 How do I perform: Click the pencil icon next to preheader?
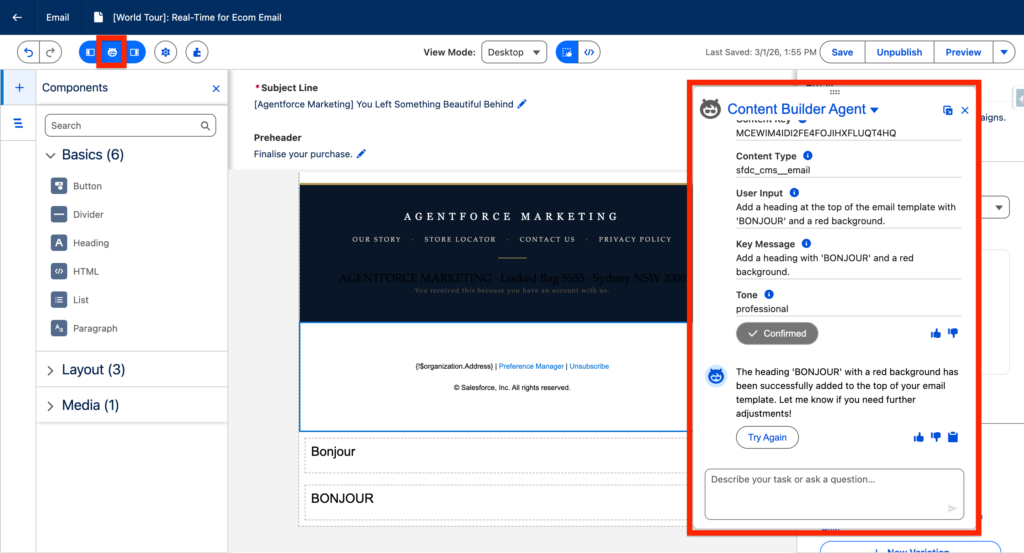[x=362, y=154]
